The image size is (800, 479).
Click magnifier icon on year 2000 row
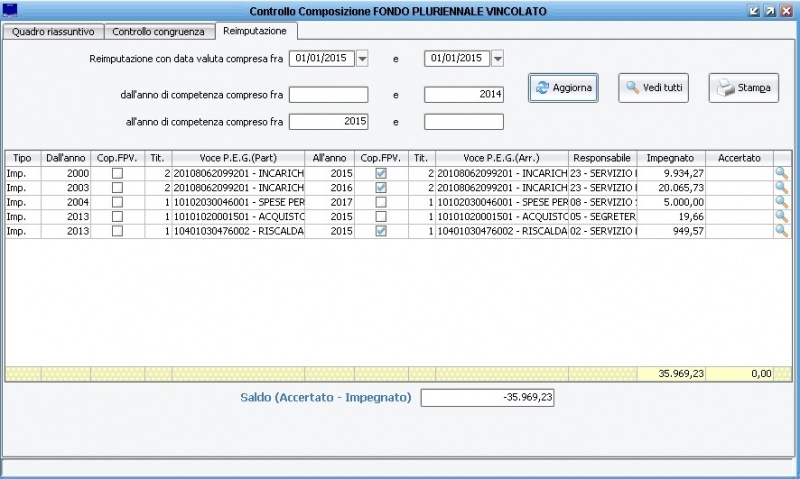[x=781, y=173]
